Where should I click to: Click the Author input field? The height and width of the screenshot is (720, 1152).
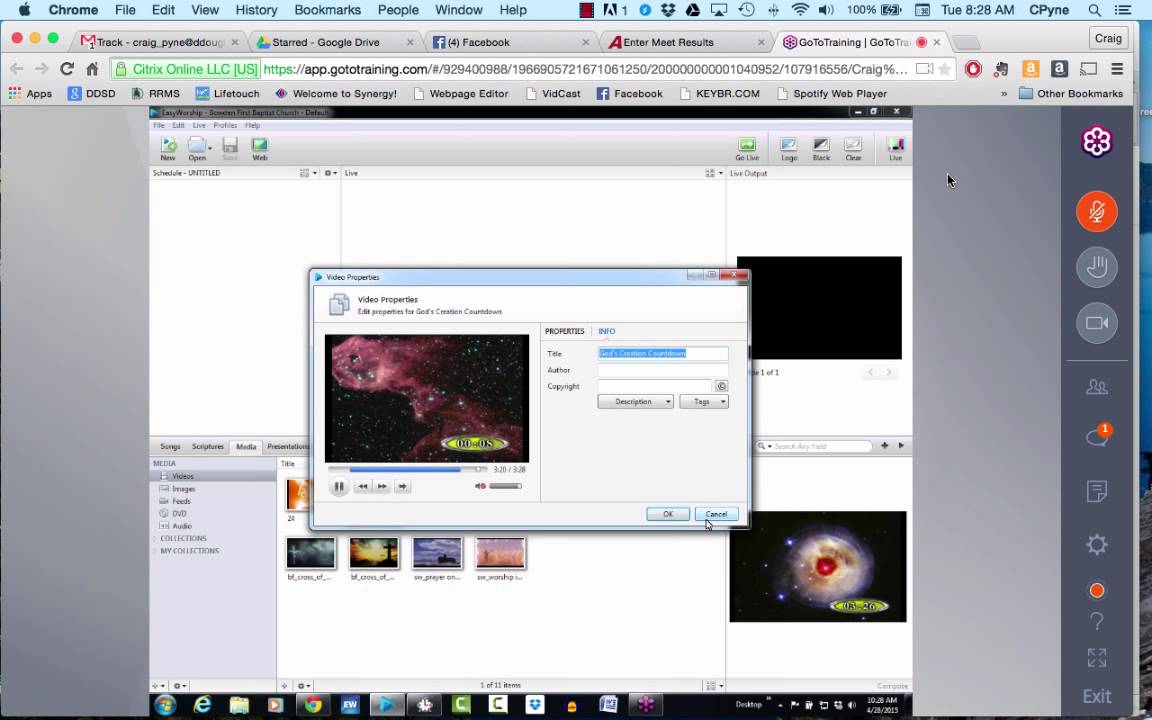click(663, 370)
